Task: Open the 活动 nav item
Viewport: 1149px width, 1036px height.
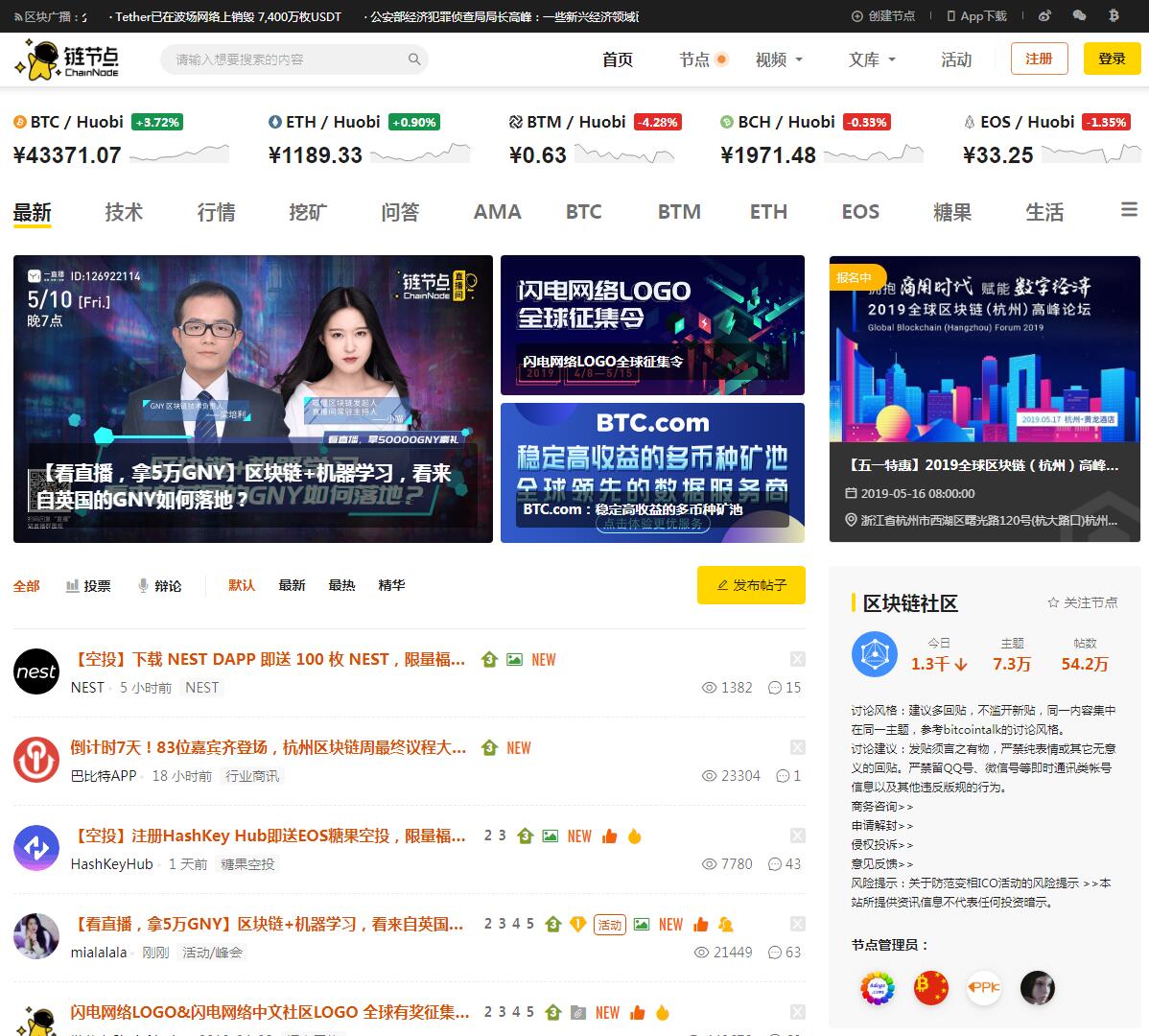Action: 956,59
